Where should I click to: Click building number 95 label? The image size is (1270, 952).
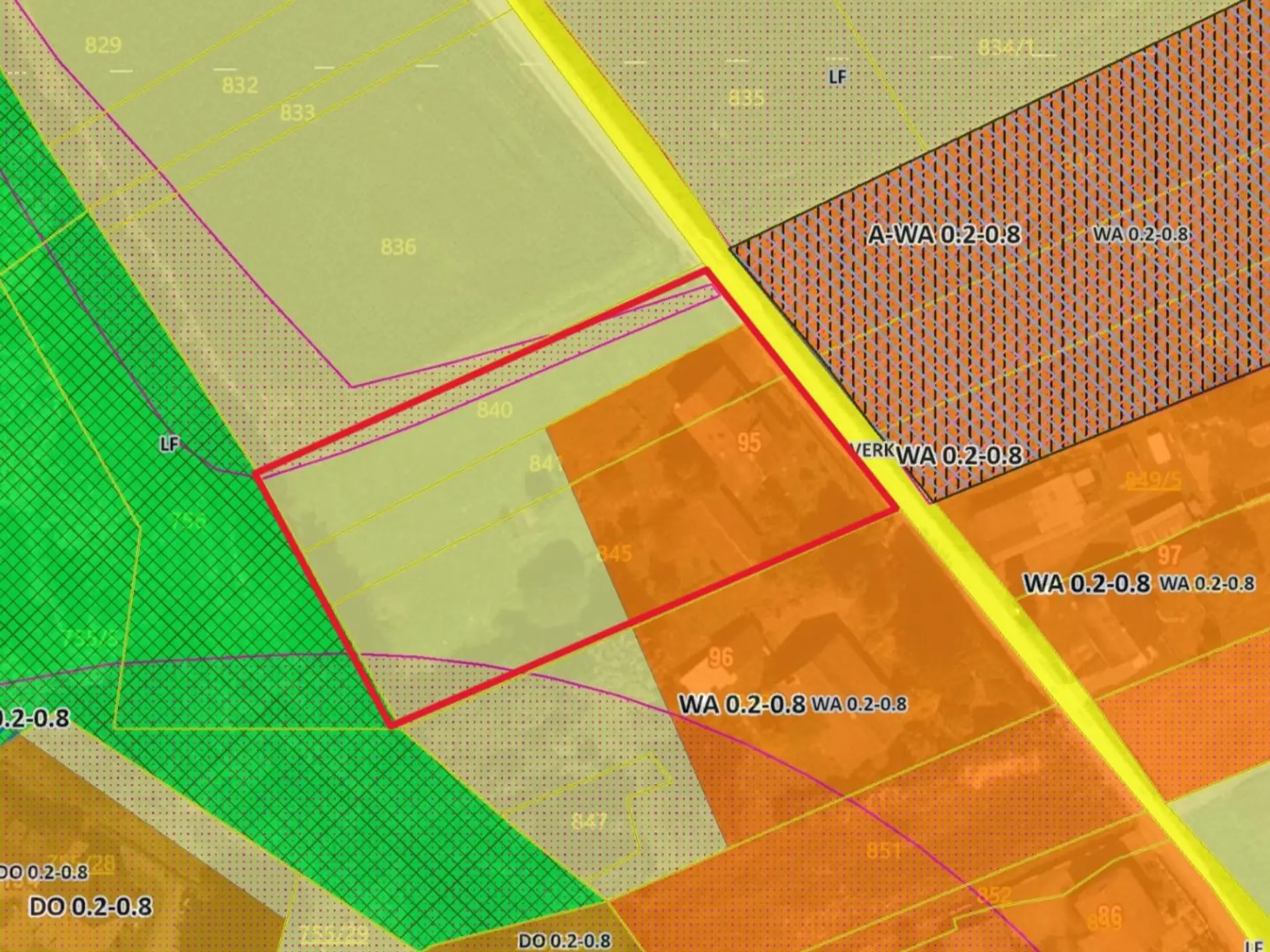(749, 442)
